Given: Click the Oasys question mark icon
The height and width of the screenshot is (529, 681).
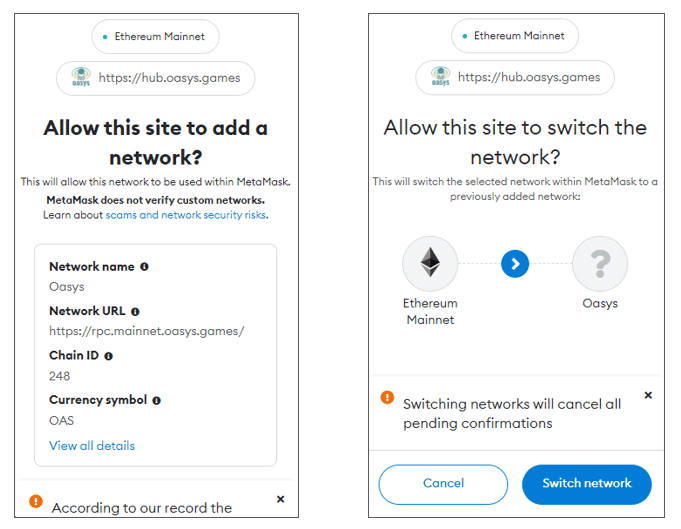Looking at the screenshot, I should click(x=600, y=264).
